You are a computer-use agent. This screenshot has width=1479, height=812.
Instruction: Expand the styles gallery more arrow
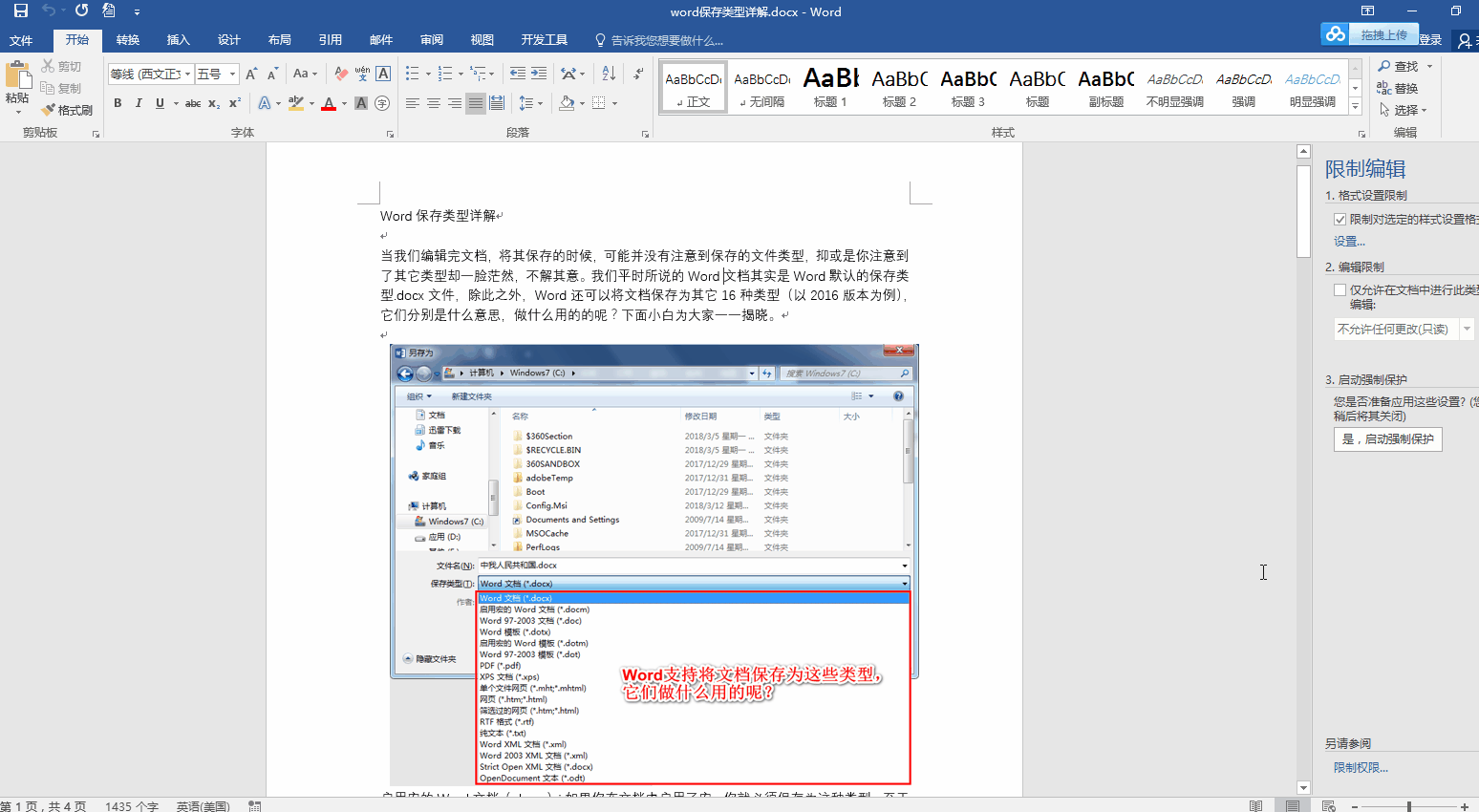coord(1355,104)
